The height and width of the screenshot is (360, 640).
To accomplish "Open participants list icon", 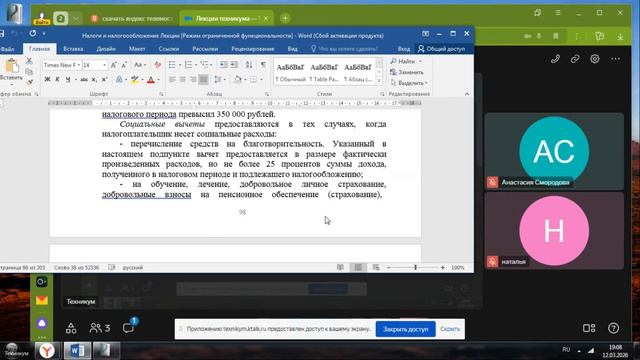I will [100, 328].
